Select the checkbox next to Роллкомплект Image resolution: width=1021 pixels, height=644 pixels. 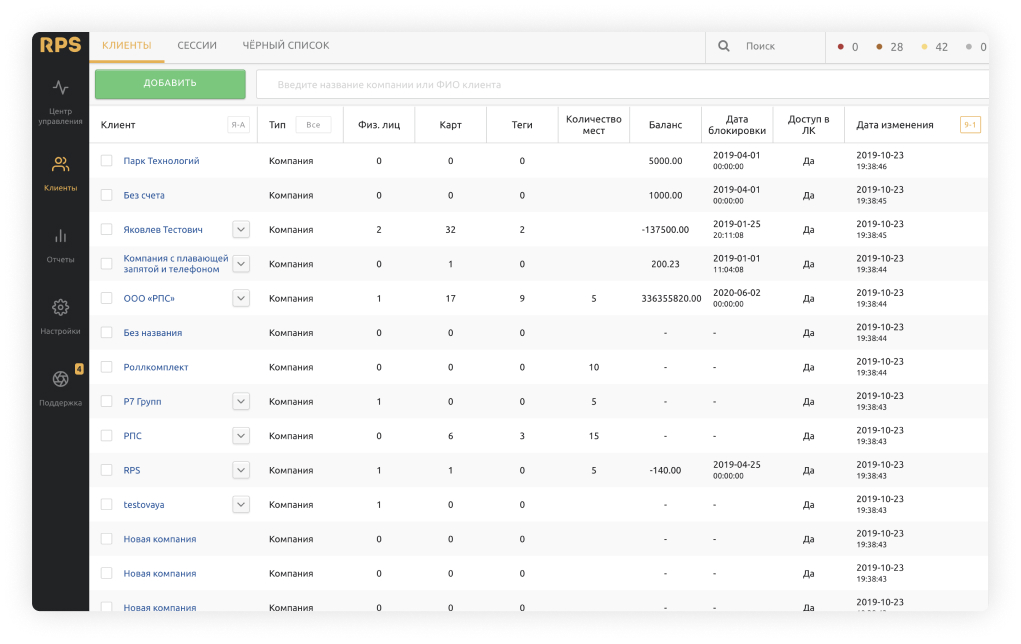click(x=107, y=367)
